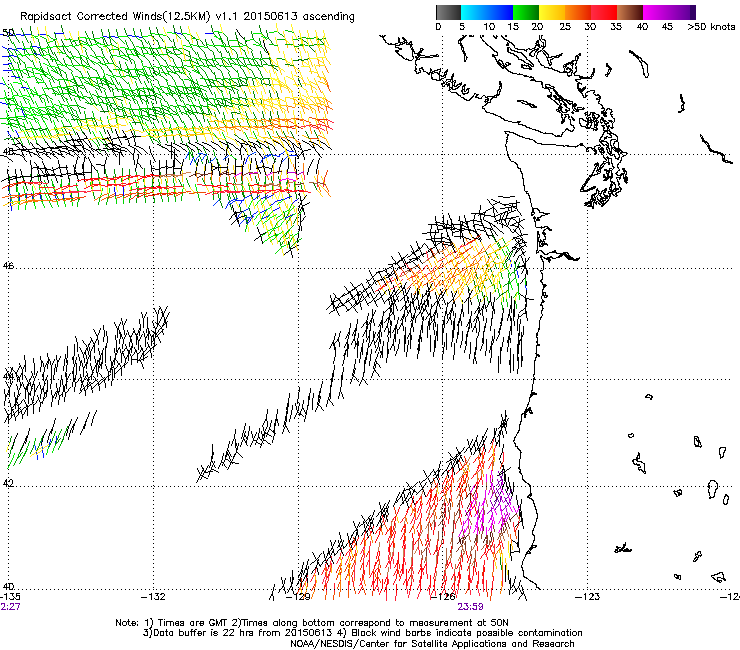Click the longitude label '-132'

tap(153, 597)
